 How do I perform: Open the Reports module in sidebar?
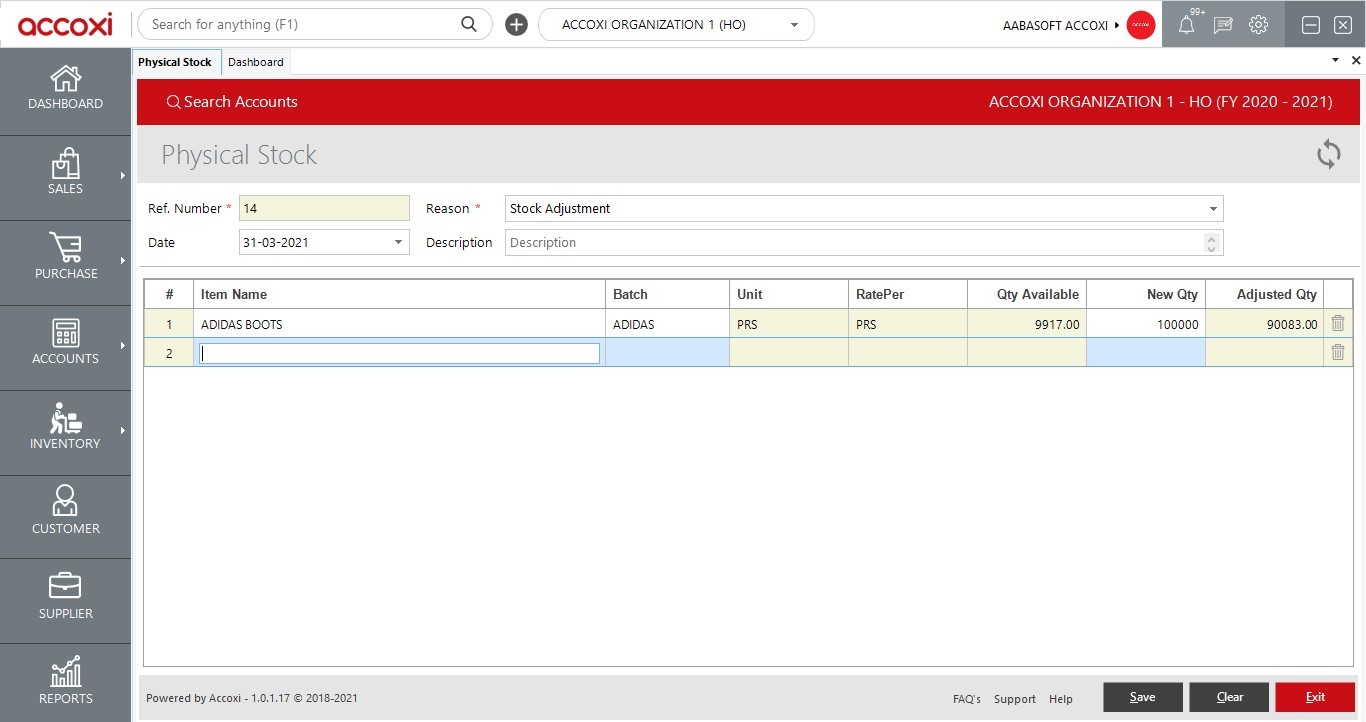[65, 683]
